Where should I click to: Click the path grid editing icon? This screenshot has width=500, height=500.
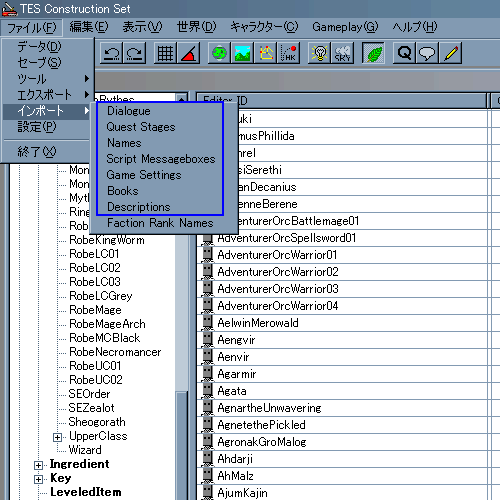tap(266, 53)
